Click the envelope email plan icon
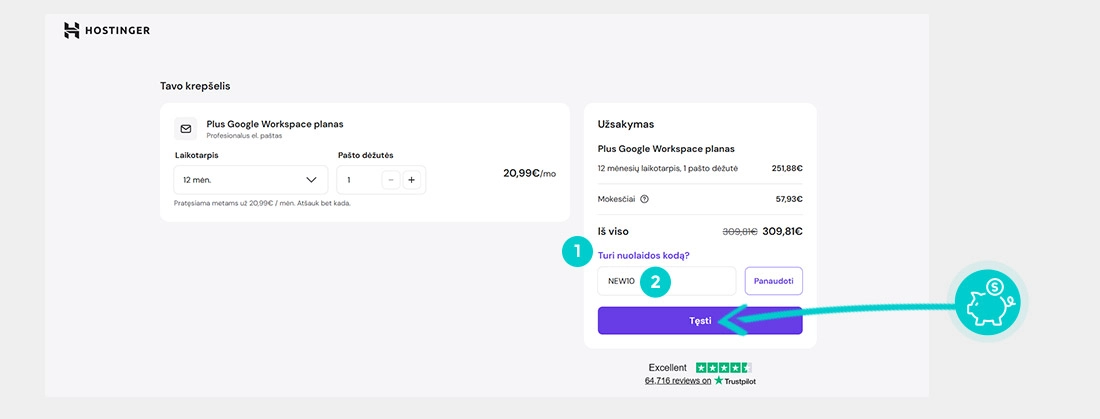Viewport: 1100px width, 419px height. (186, 129)
